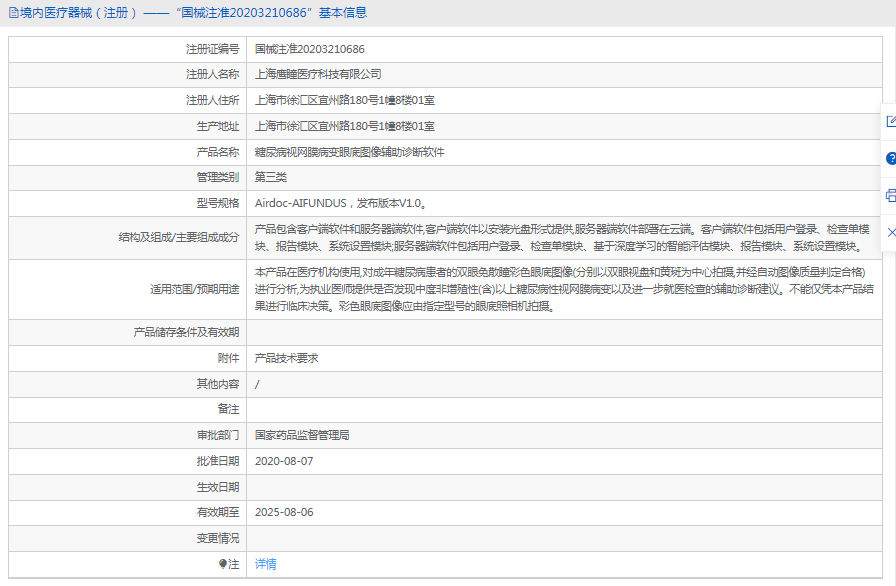Image resolution: width=896 pixels, height=586 pixels.
Task: Click approval department 国家药品监督管理局
Action: [x=302, y=435]
